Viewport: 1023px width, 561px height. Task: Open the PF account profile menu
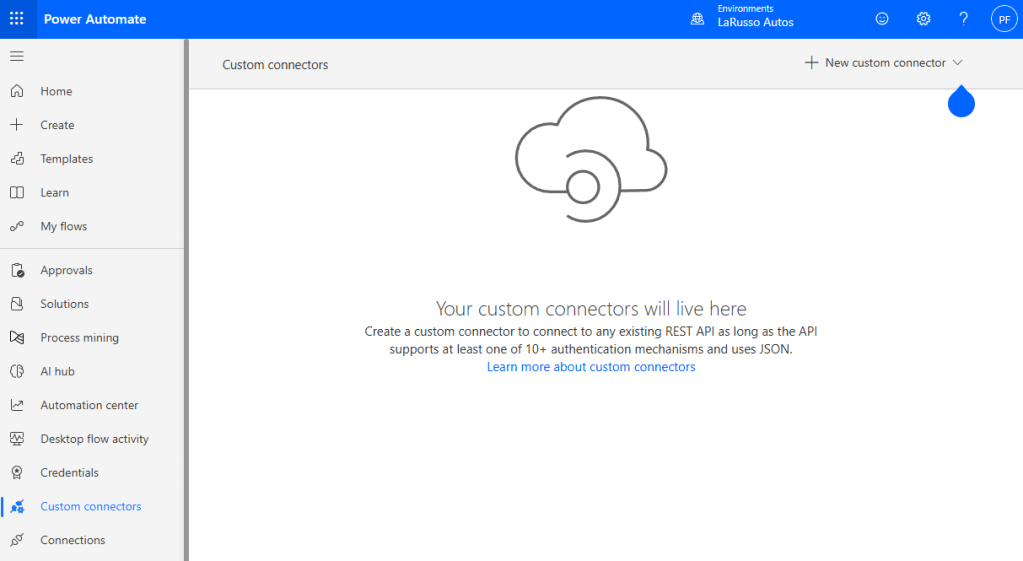coord(1003,19)
